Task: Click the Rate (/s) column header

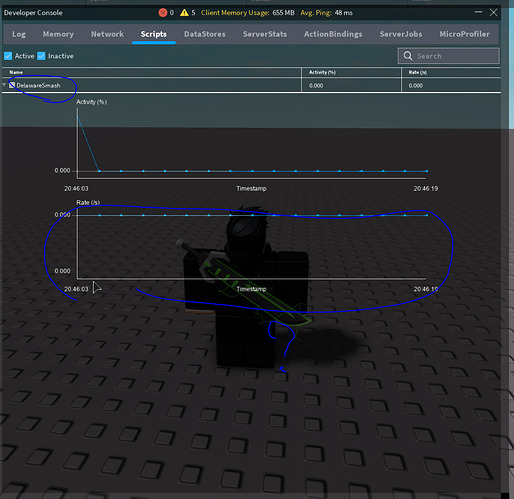Action: point(418,72)
